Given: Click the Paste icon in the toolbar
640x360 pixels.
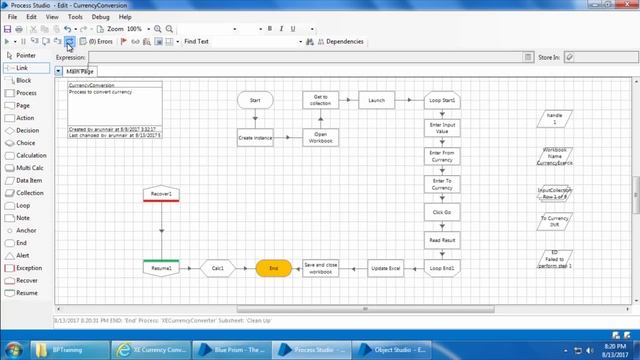Looking at the screenshot, I should (x=56, y=29).
